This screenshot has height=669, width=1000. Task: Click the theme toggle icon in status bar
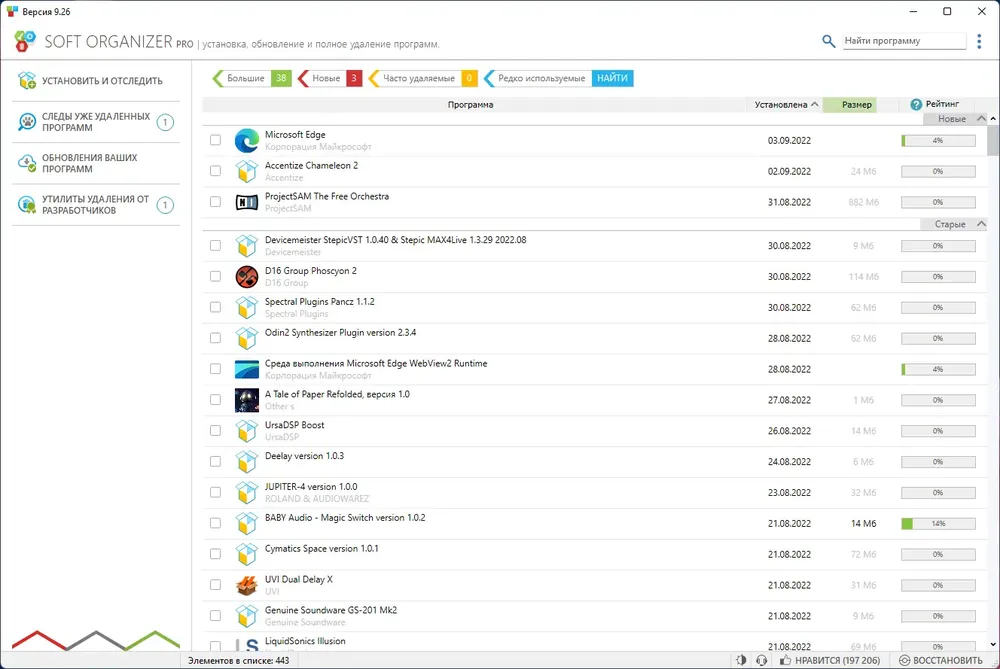(740, 660)
